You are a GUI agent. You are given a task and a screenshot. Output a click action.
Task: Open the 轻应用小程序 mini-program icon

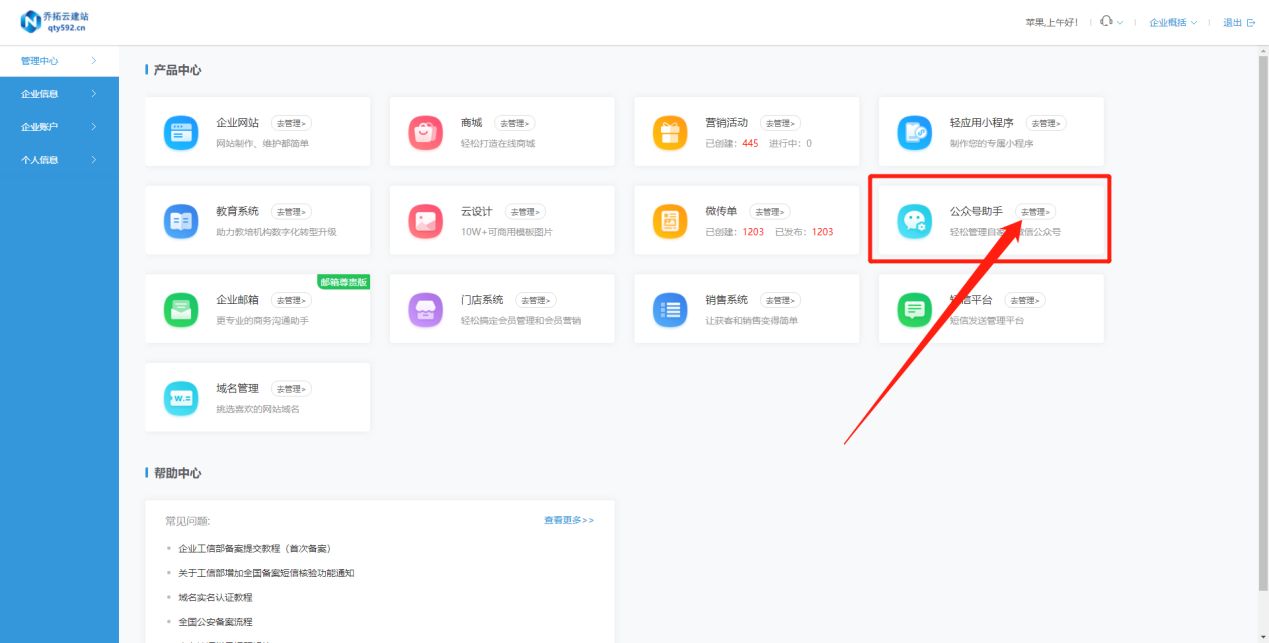point(913,131)
